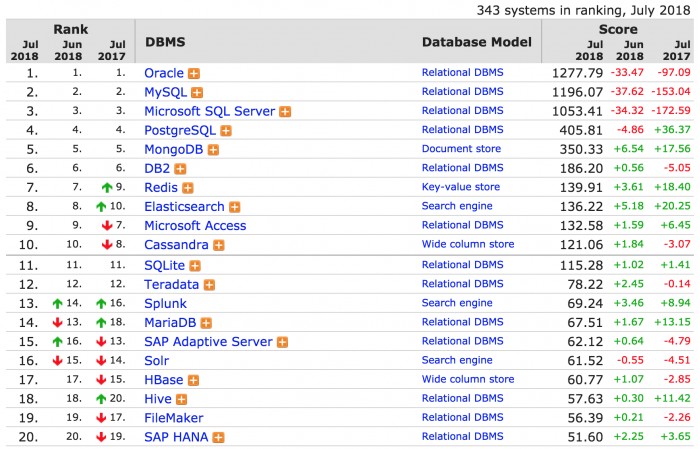Viewport: 700px width, 449px height.
Task: Click MongoDB's score 350.33
Action: point(581,149)
